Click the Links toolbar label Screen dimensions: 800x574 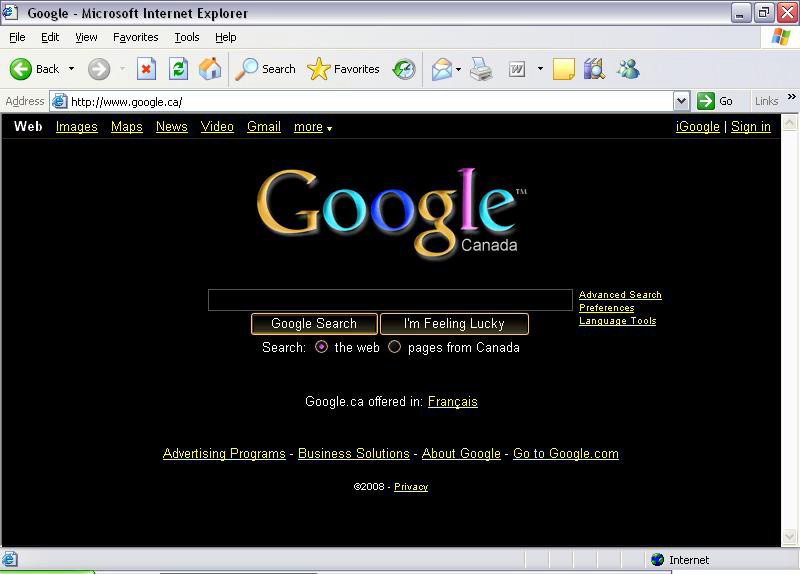click(x=766, y=101)
